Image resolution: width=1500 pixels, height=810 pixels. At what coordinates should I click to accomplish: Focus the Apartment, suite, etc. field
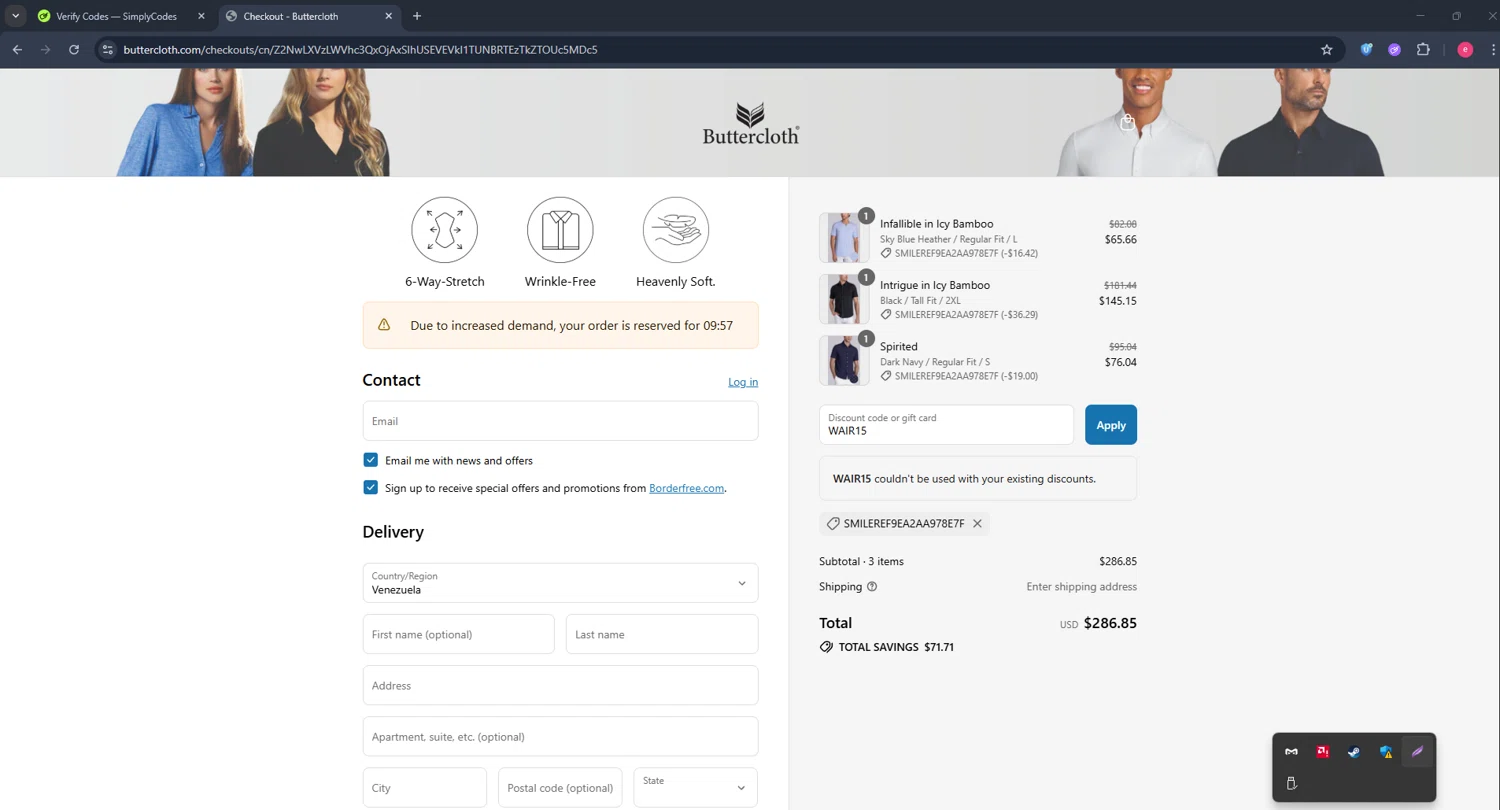coord(560,736)
